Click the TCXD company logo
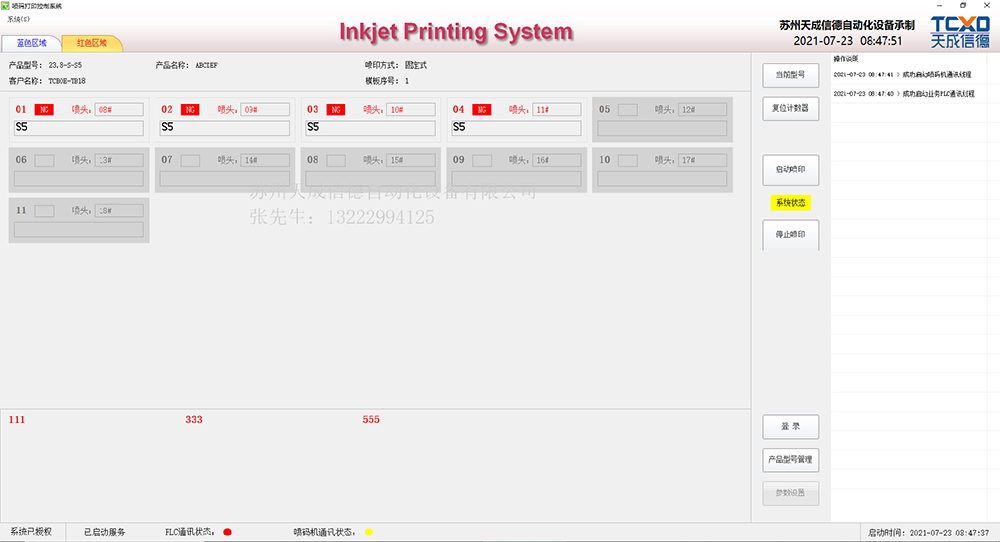Image resolution: width=1000 pixels, height=542 pixels. point(960,31)
